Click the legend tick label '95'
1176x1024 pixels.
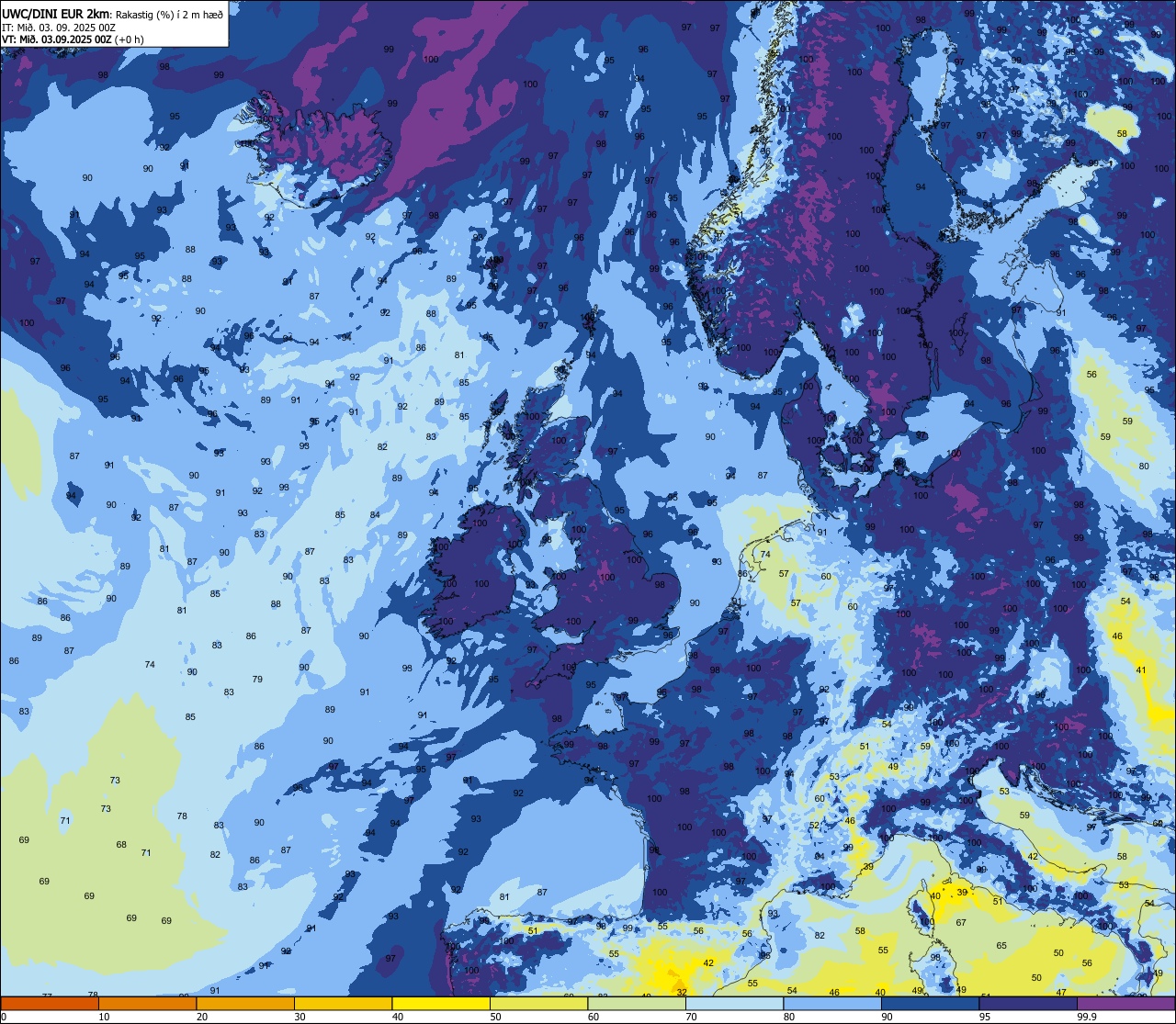pyautogui.click(x=985, y=1017)
